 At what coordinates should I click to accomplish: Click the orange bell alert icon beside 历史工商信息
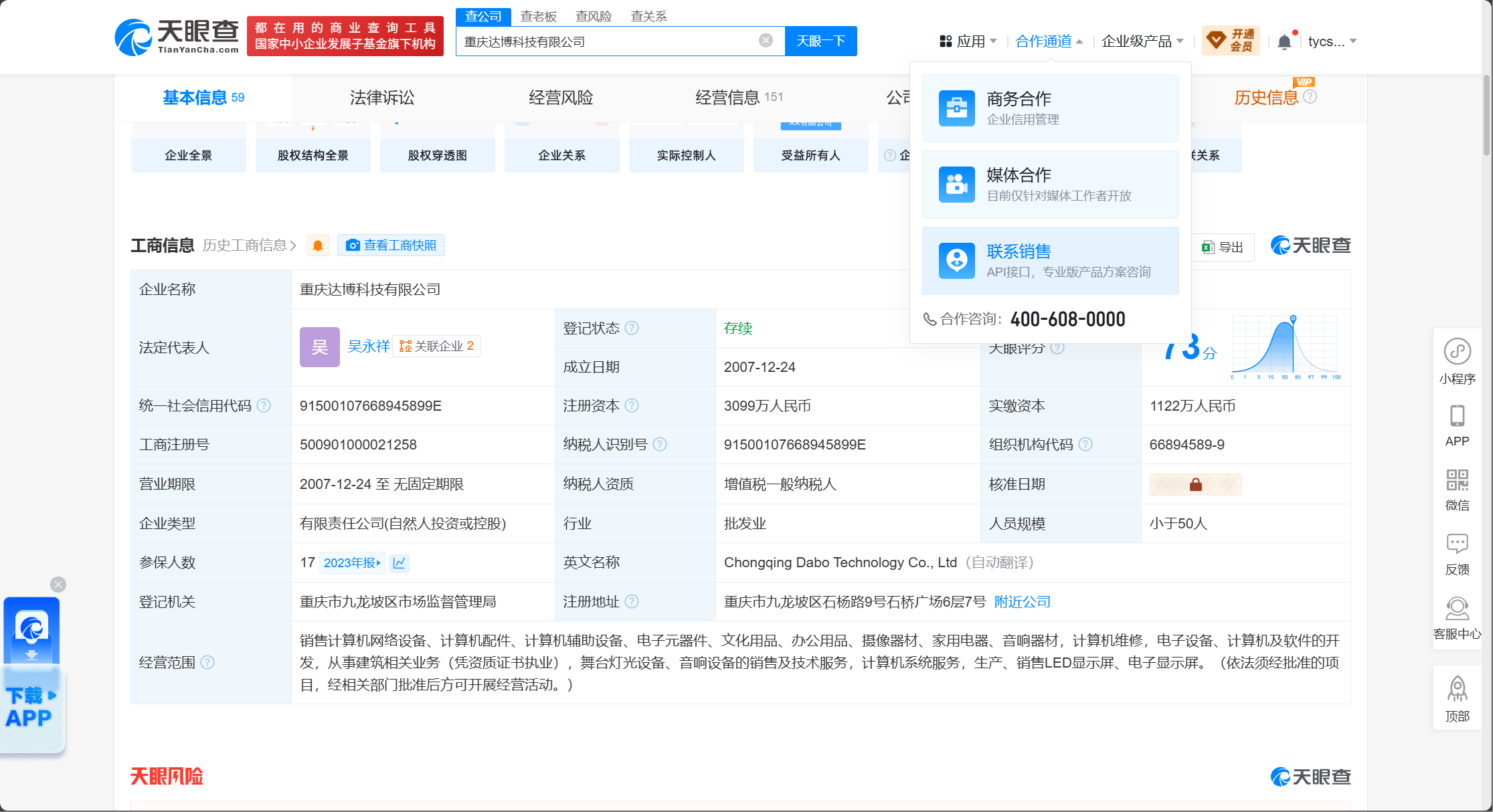318,245
